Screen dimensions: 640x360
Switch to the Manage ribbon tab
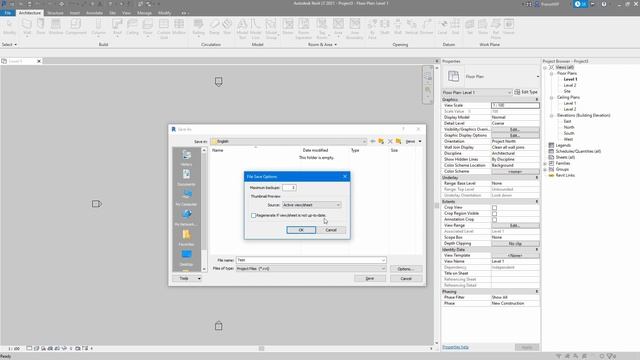144,13
